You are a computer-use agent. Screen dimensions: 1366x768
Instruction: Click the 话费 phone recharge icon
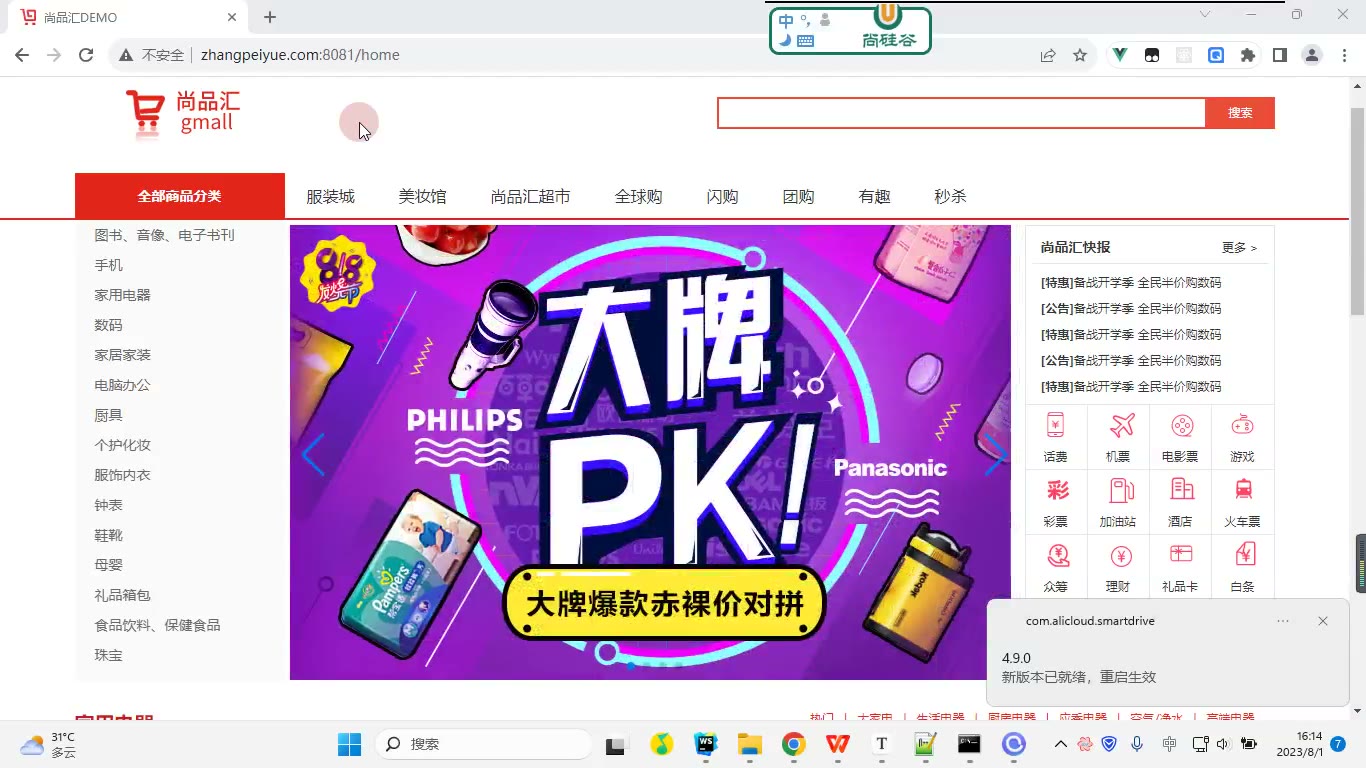1055,425
